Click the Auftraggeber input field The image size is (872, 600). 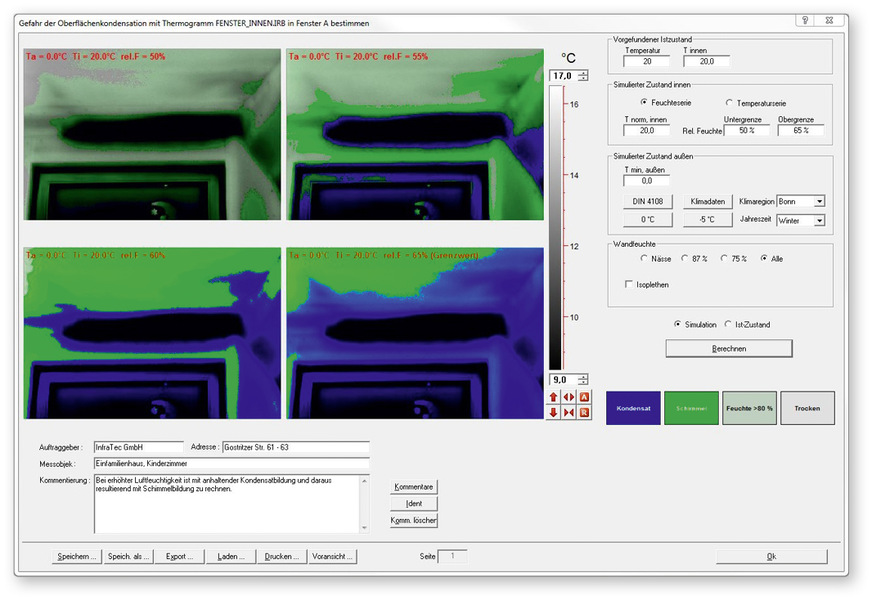[x=138, y=447]
